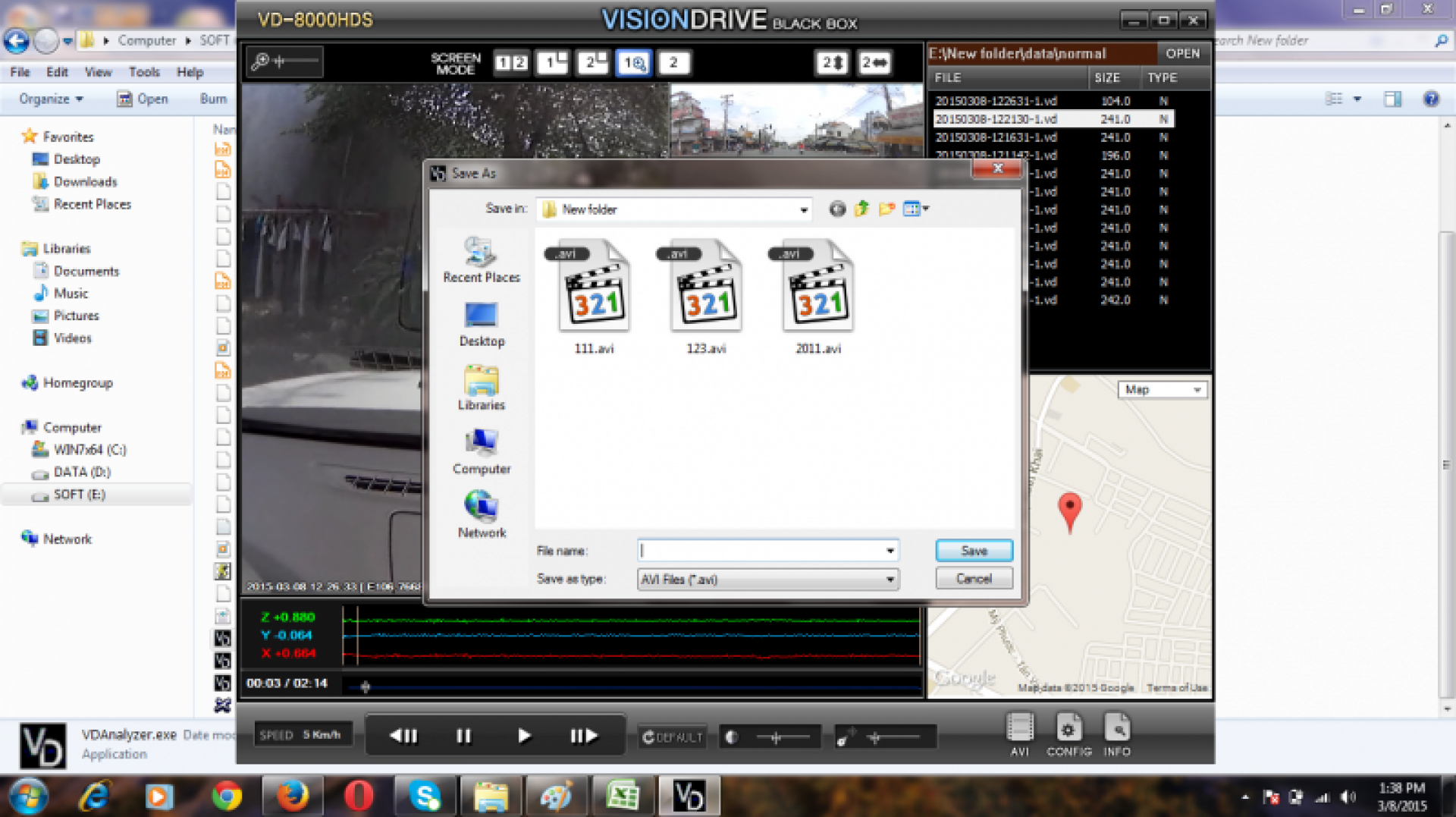Select screen mode 2 with inset
The height and width of the screenshot is (817, 1456).
click(593, 62)
